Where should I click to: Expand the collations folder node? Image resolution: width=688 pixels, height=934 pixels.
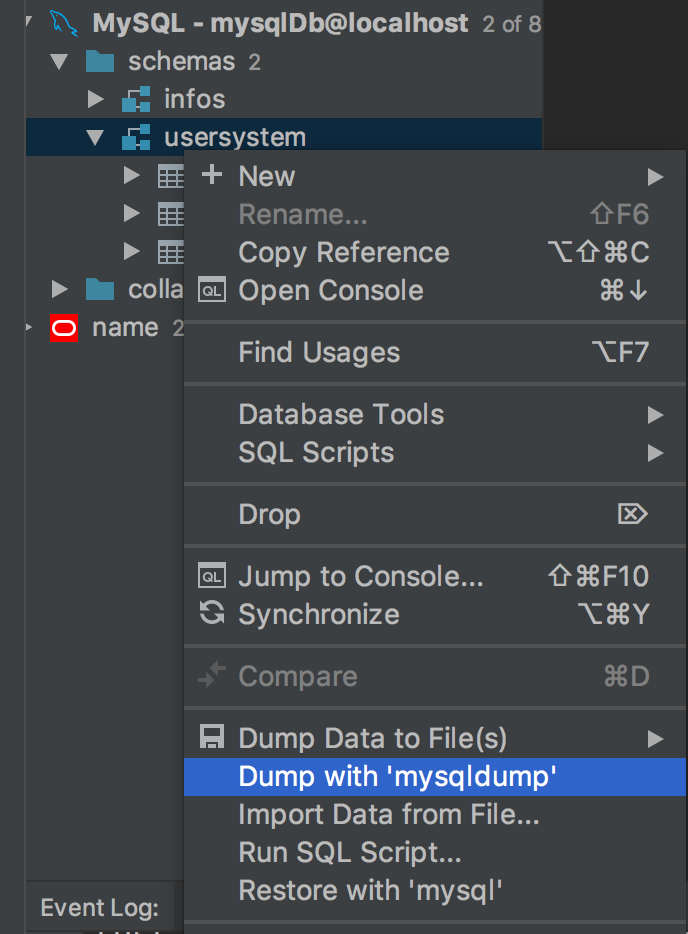click(x=60, y=289)
